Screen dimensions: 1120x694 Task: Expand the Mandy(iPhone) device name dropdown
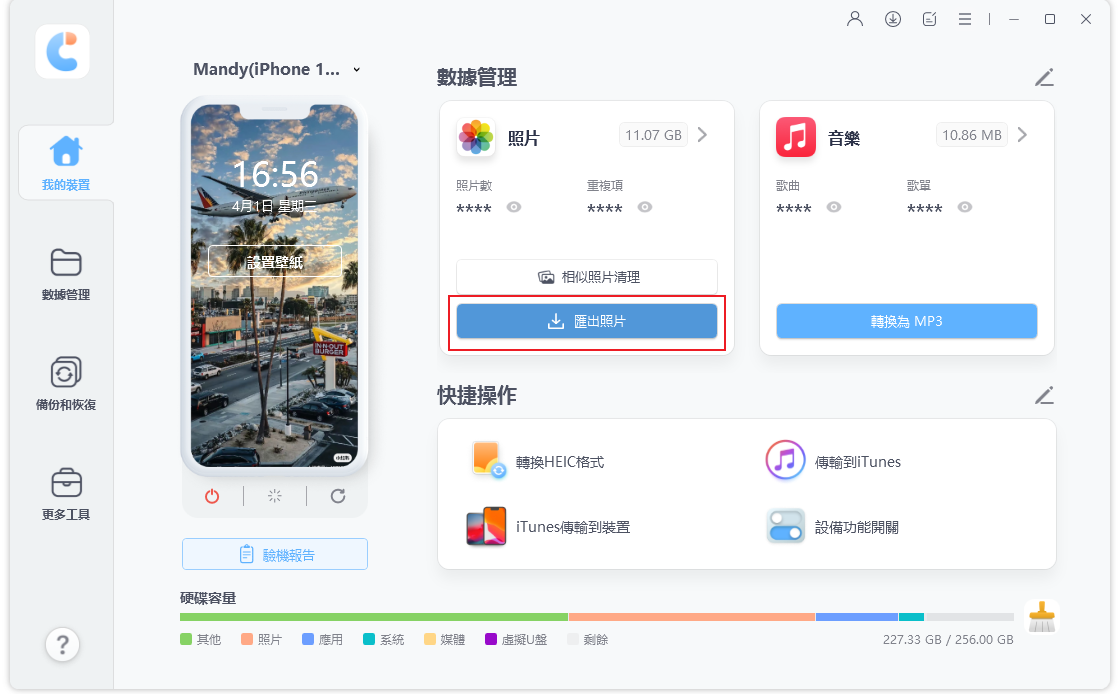(x=356, y=69)
